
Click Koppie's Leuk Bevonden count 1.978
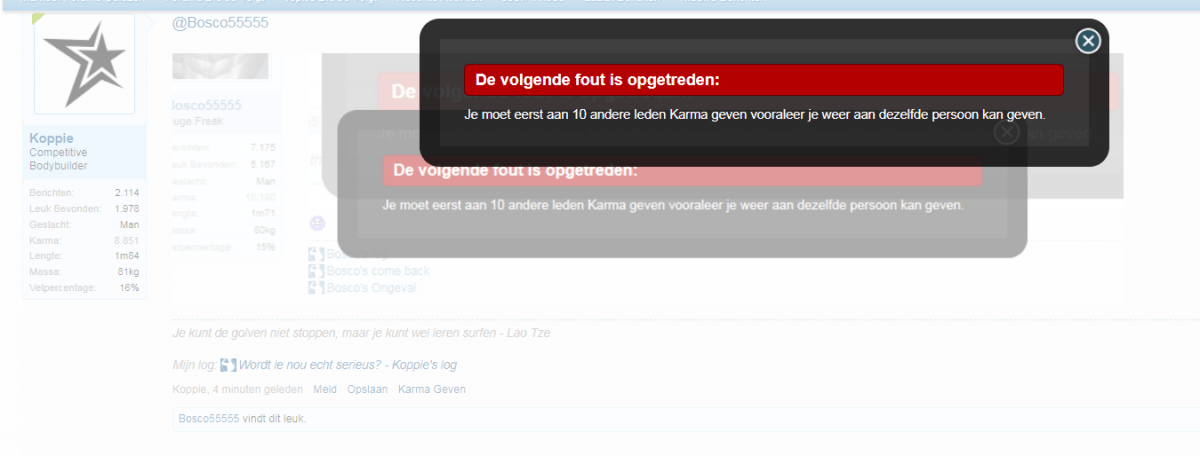coord(126,208)
